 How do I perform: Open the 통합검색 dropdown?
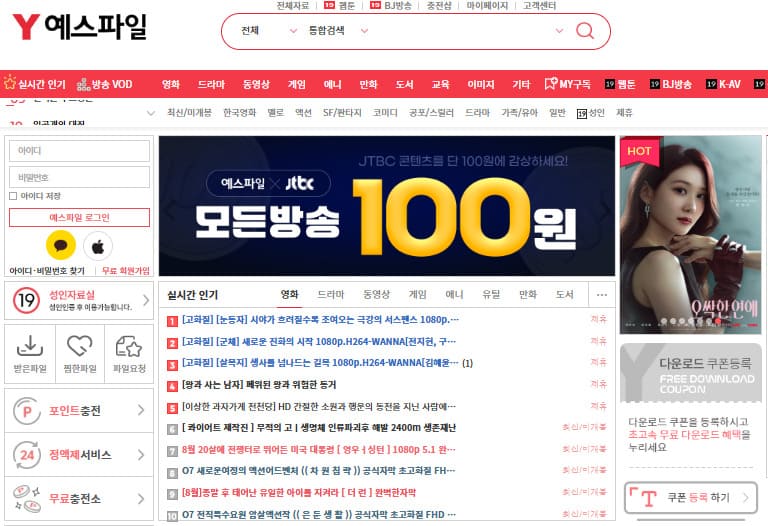[338, 31]
